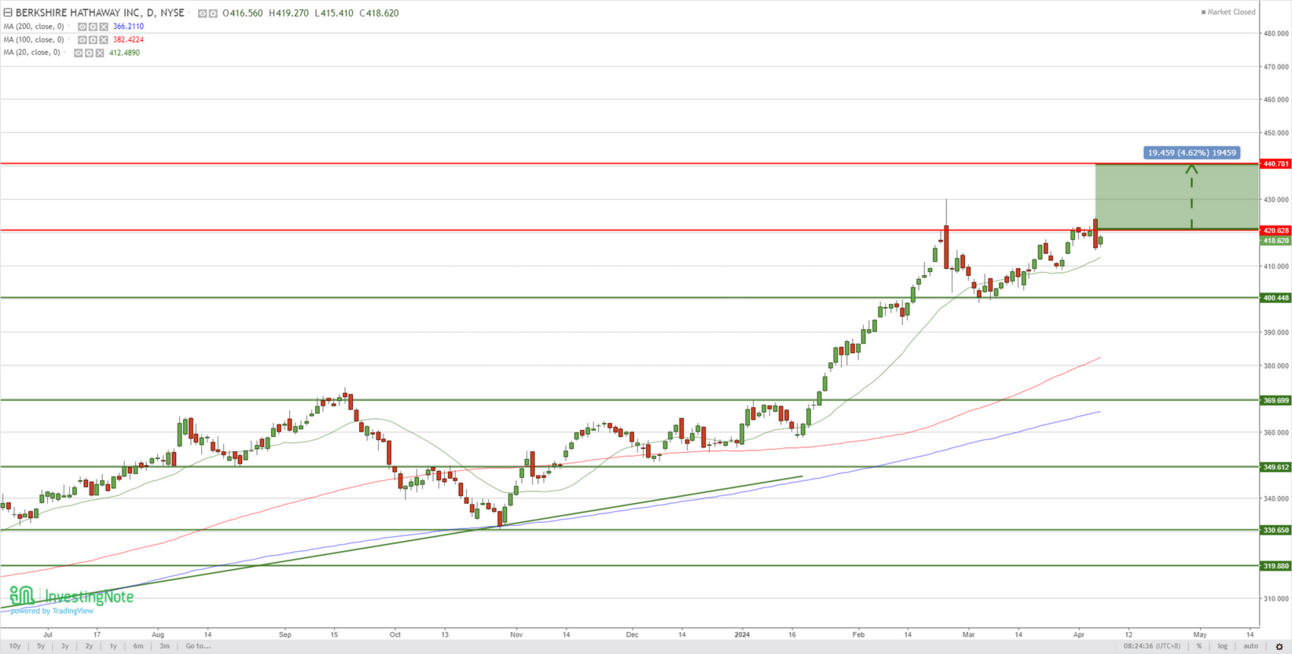
Task: Hide the main Berkshire Hathaway price series
Action: pyautogui.click(x=203, y=13)
